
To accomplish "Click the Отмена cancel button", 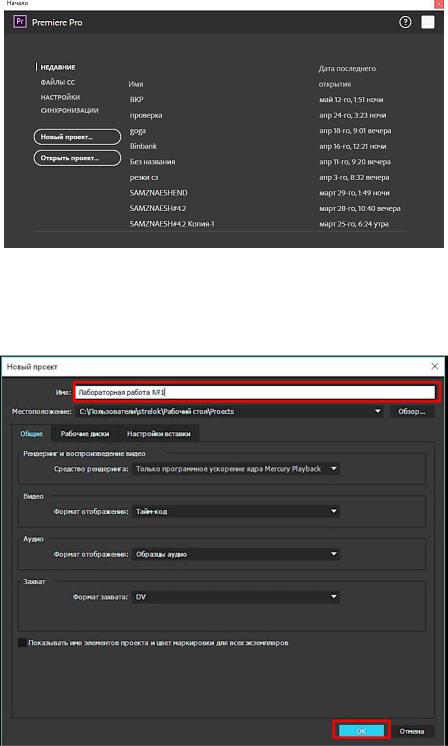I will point(412,731).
